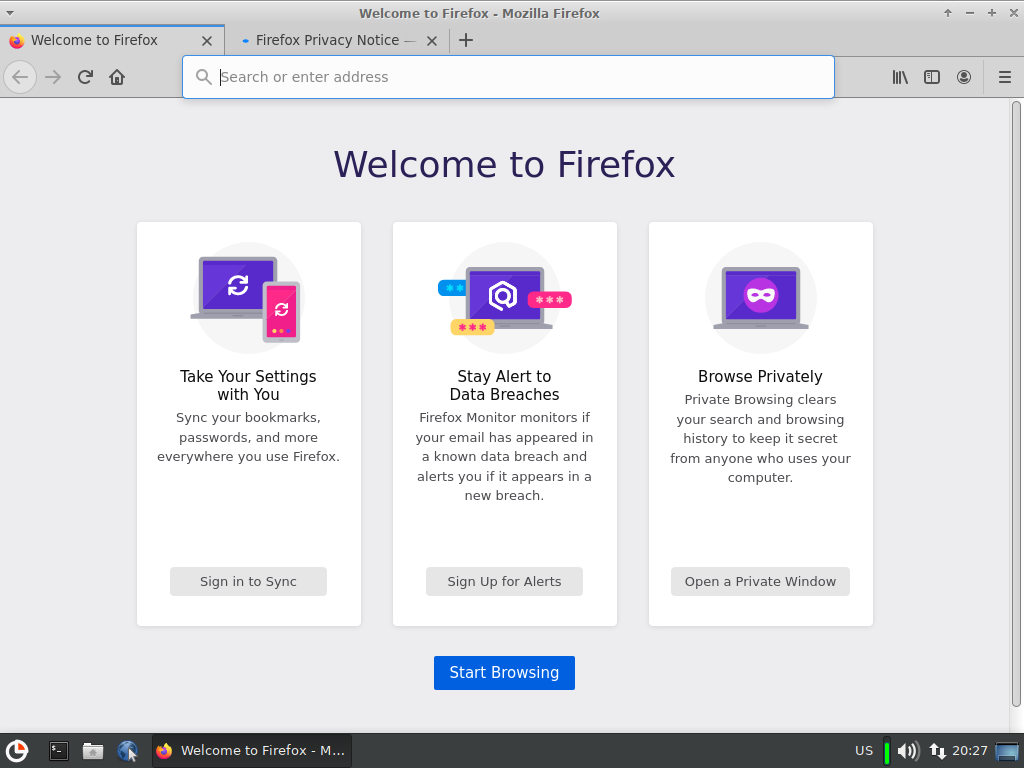Click the Take Your Settings with You heading
Image resolution: width=1024 pixels, height=768 pixels.
click(248, 385)
